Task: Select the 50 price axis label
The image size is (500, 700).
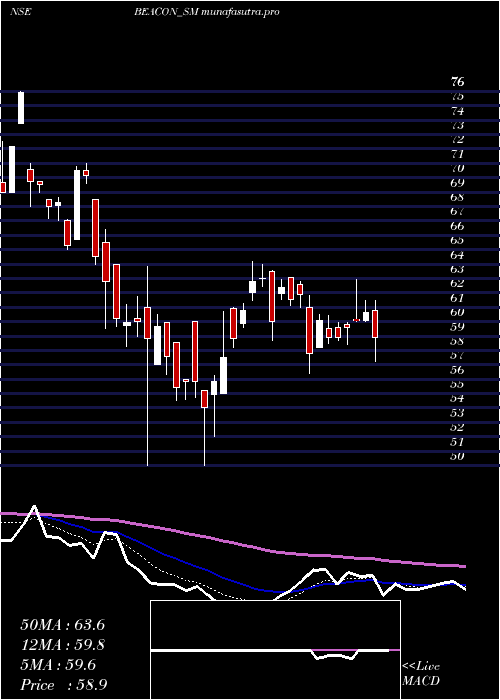Action: point(458,456)
